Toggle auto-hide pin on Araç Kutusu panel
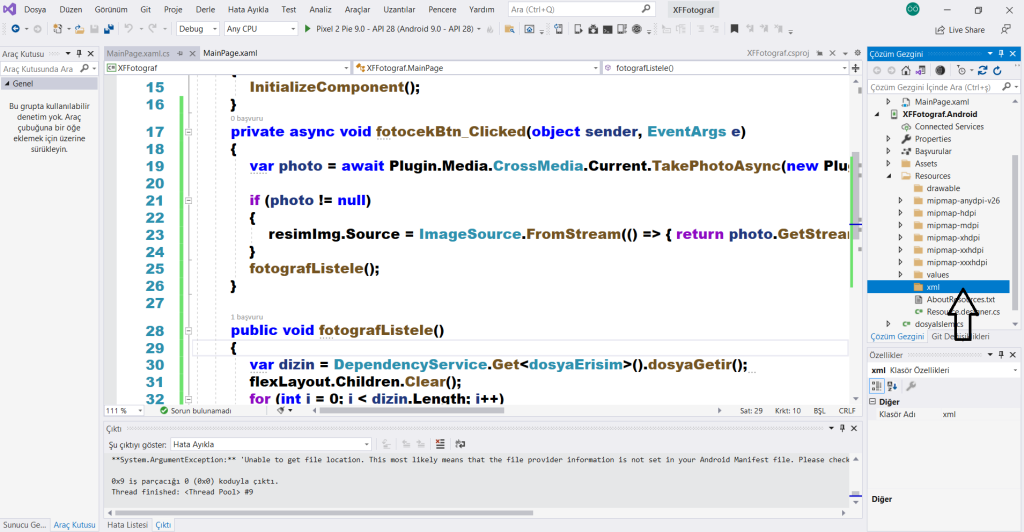Screen dimensions: 1024x532 tap(79, 53)
